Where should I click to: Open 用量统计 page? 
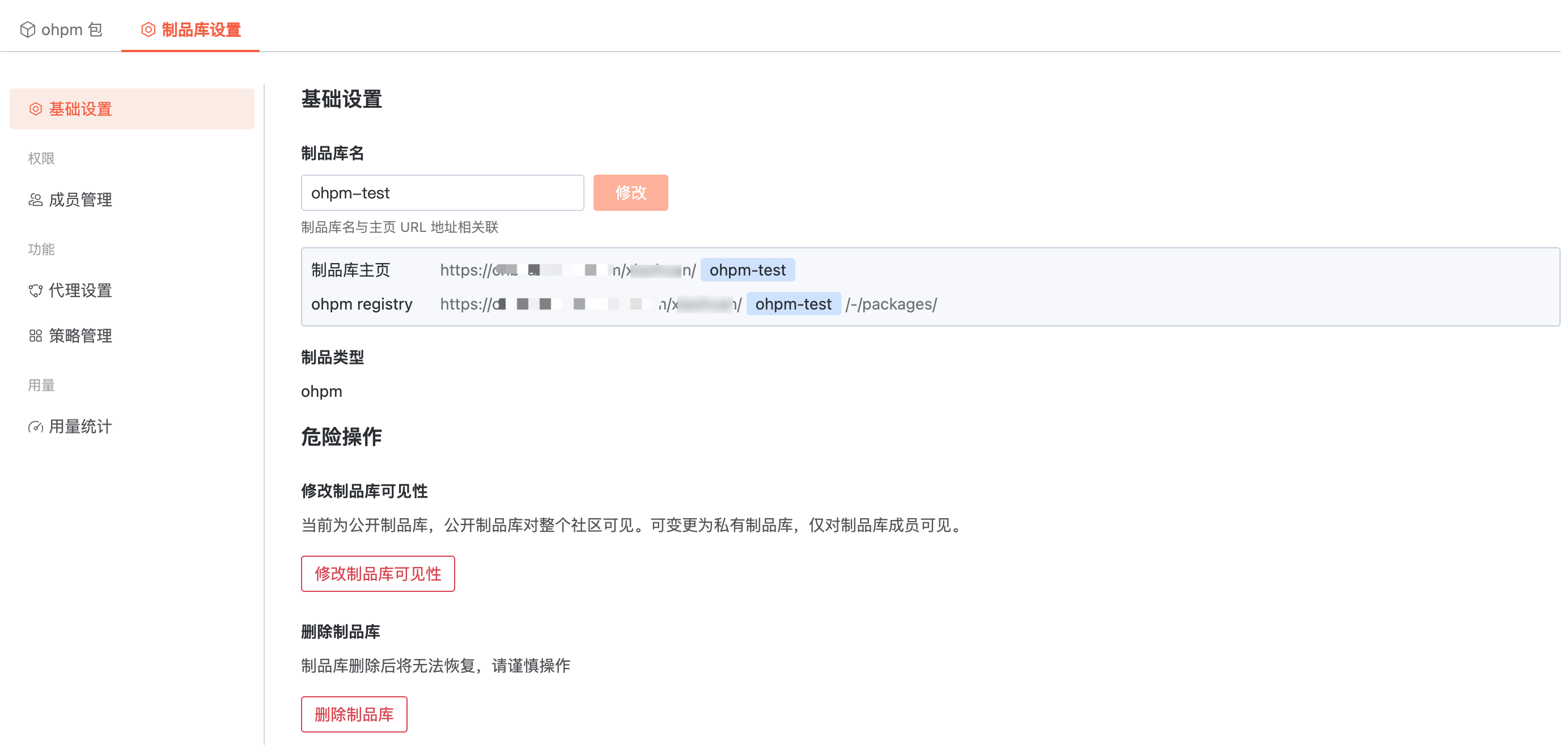[x=80, y=427]
